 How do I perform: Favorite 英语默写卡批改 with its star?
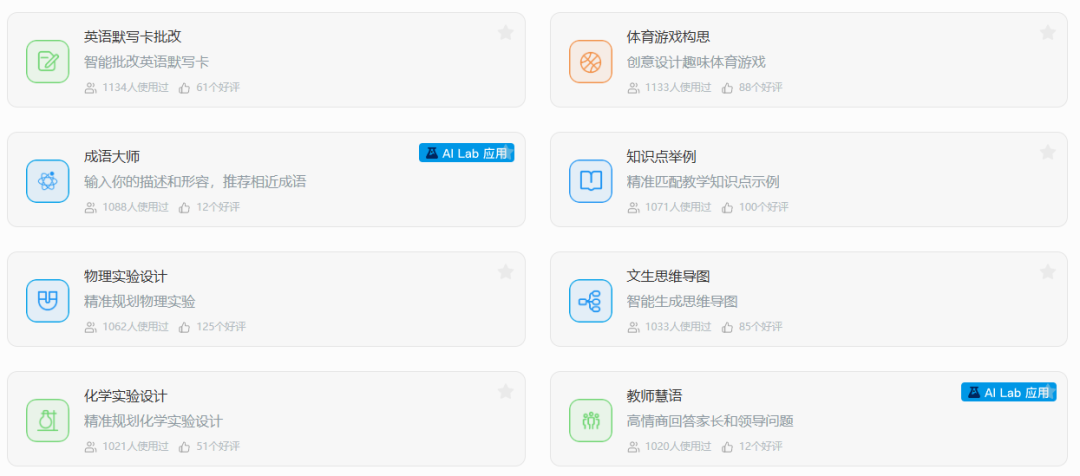click(506, 32)
